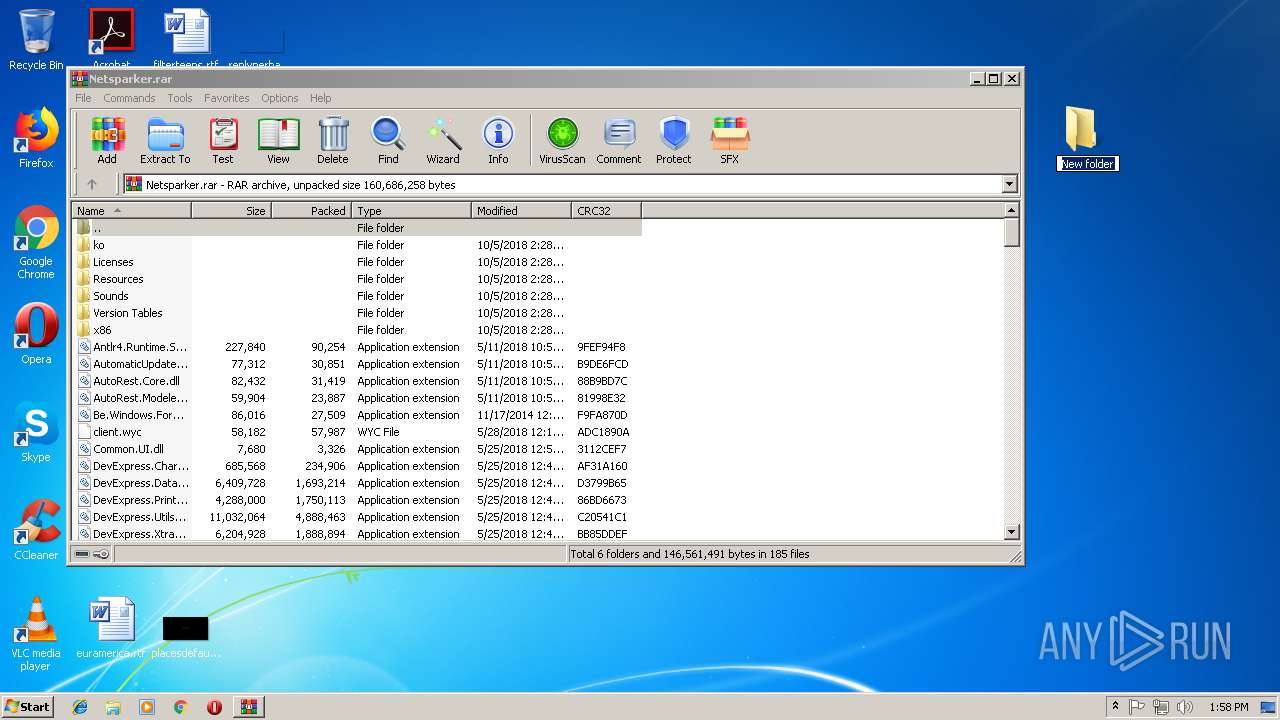Screen dimensions: 1280x720
Task: Launch the Wizard tool
Action: (443, 140)
